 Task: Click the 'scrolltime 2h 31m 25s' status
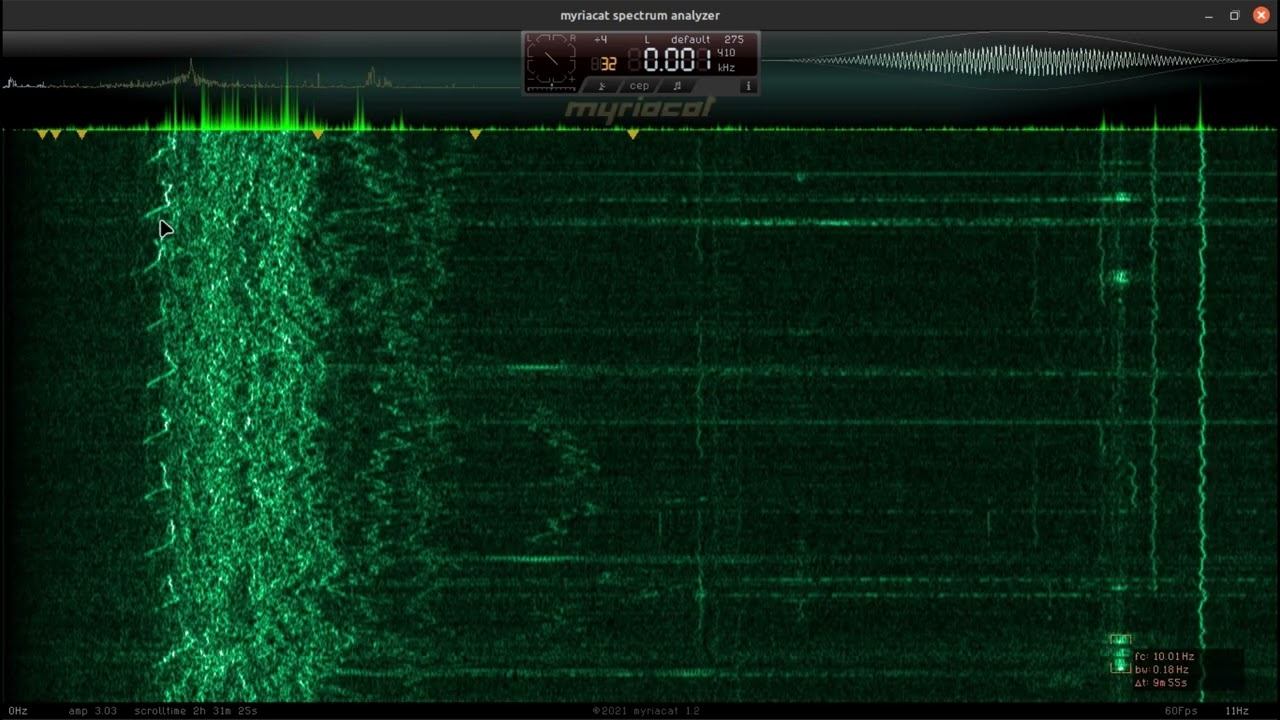pyautogui.click(x=195, y=711)
